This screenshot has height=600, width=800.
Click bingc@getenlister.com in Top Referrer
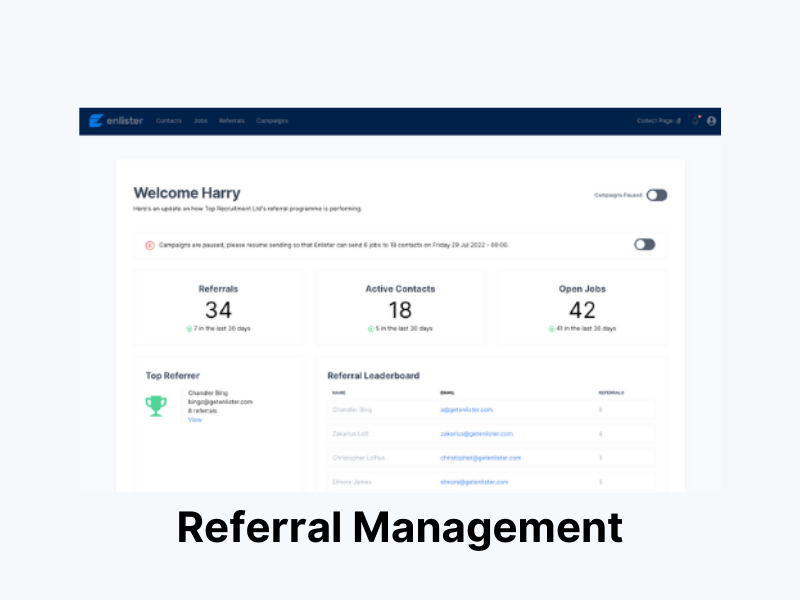220,402
